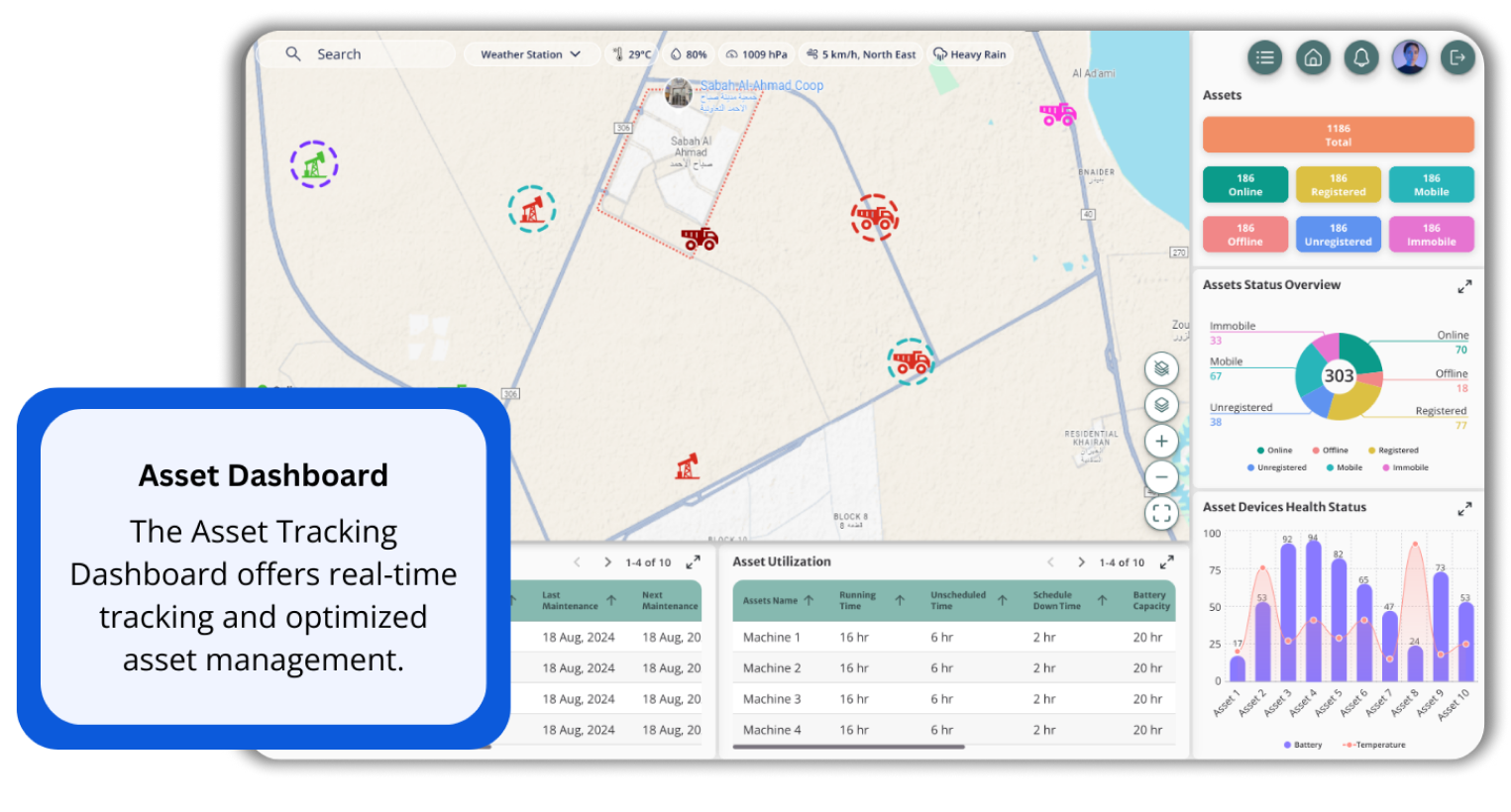The width and height of the screenshot is (1511, 812).
Task: Go to home via house icon
Action: pyautogui.click(x=1313, y=58)
